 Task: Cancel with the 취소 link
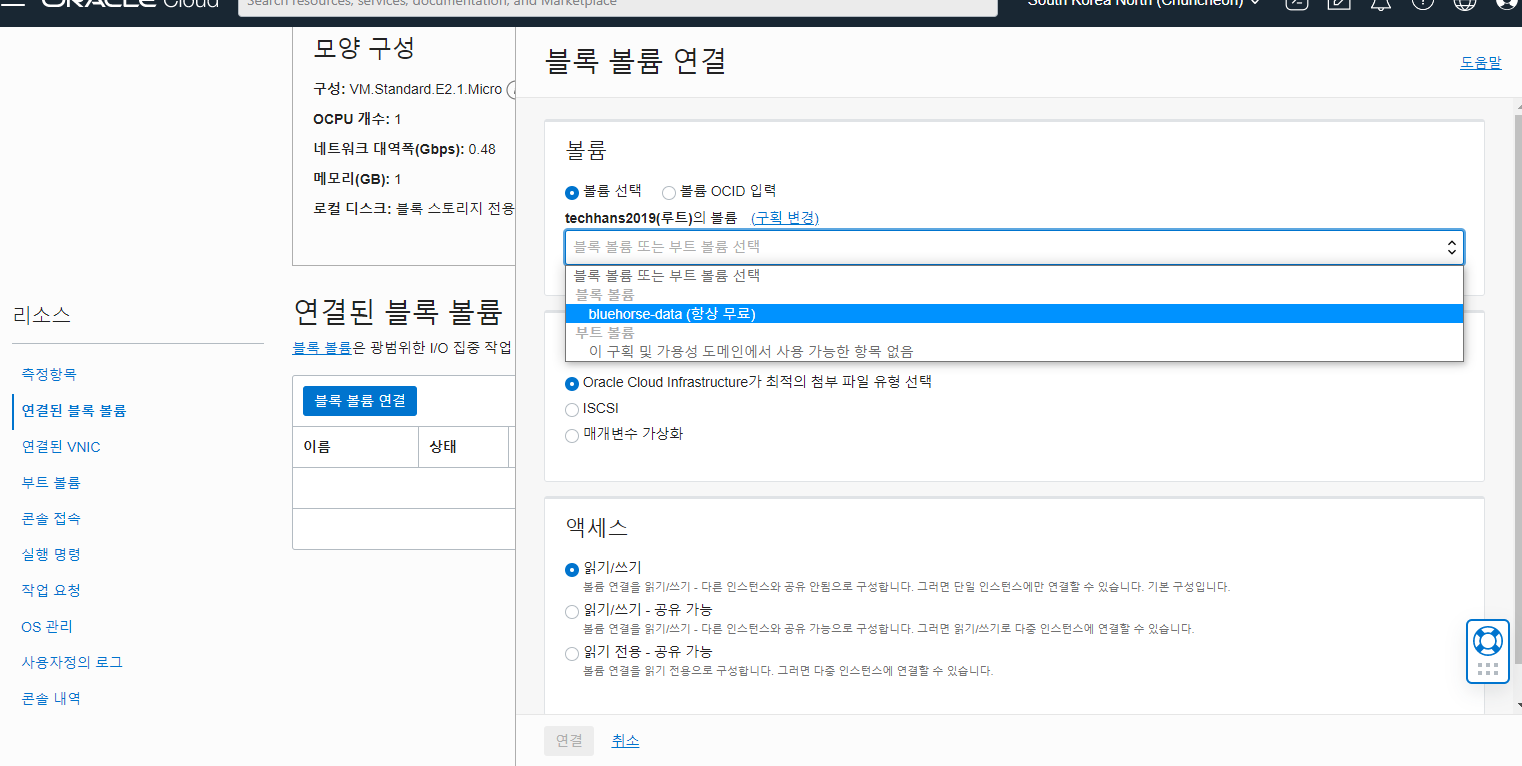pyautogui.click(x=625, y=741)
